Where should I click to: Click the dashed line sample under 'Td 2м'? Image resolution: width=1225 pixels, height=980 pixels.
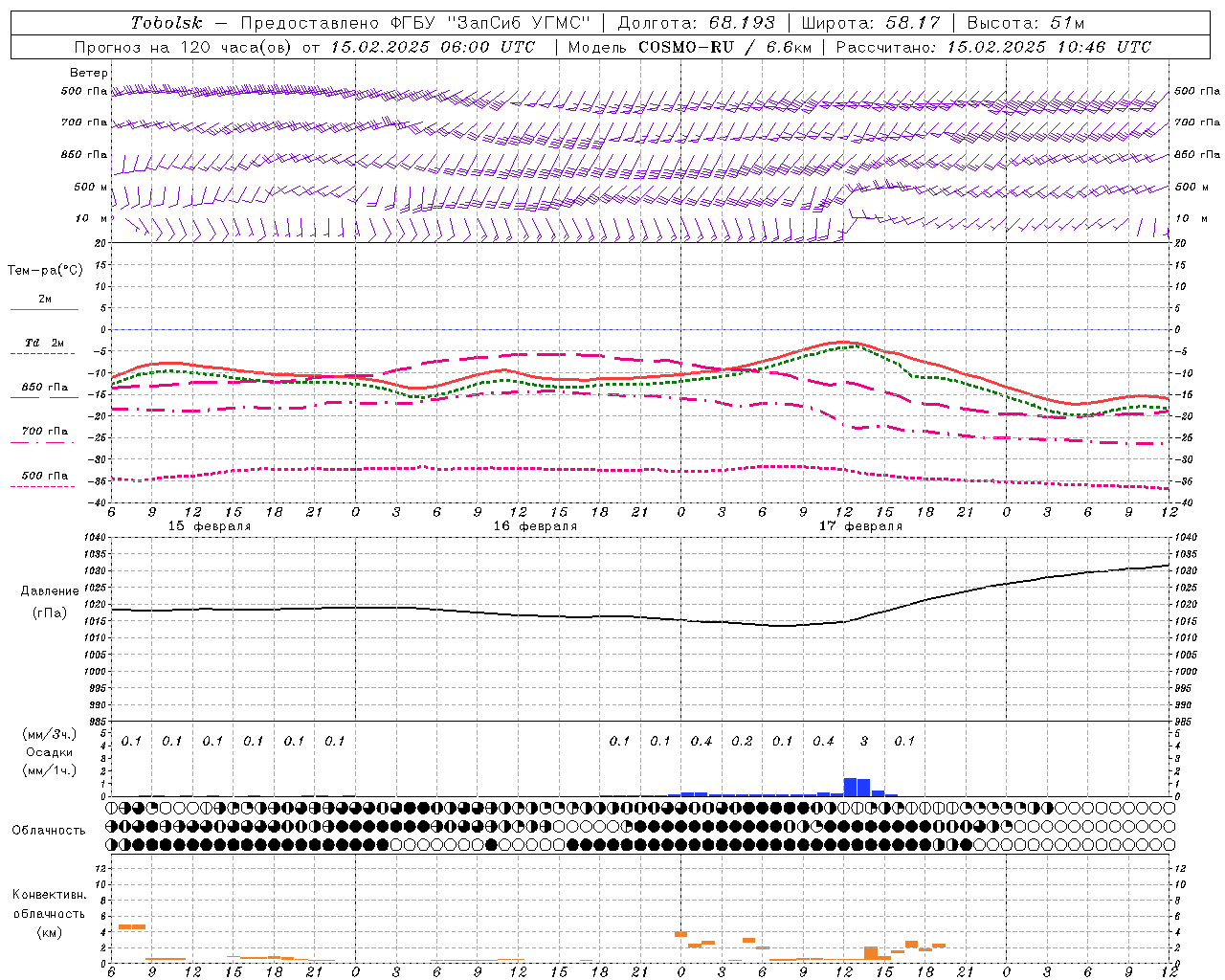pyautogui.click(x=43, y=353)
